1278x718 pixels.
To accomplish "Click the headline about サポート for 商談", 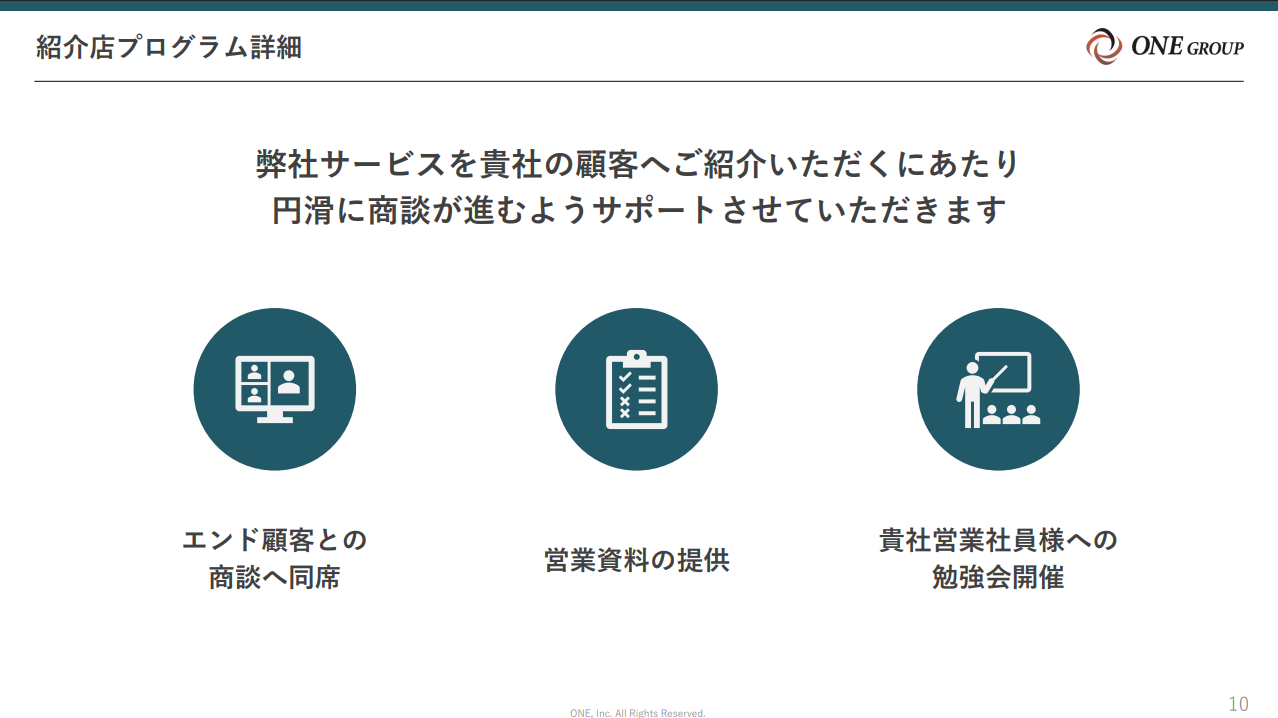I will (639, 185).
